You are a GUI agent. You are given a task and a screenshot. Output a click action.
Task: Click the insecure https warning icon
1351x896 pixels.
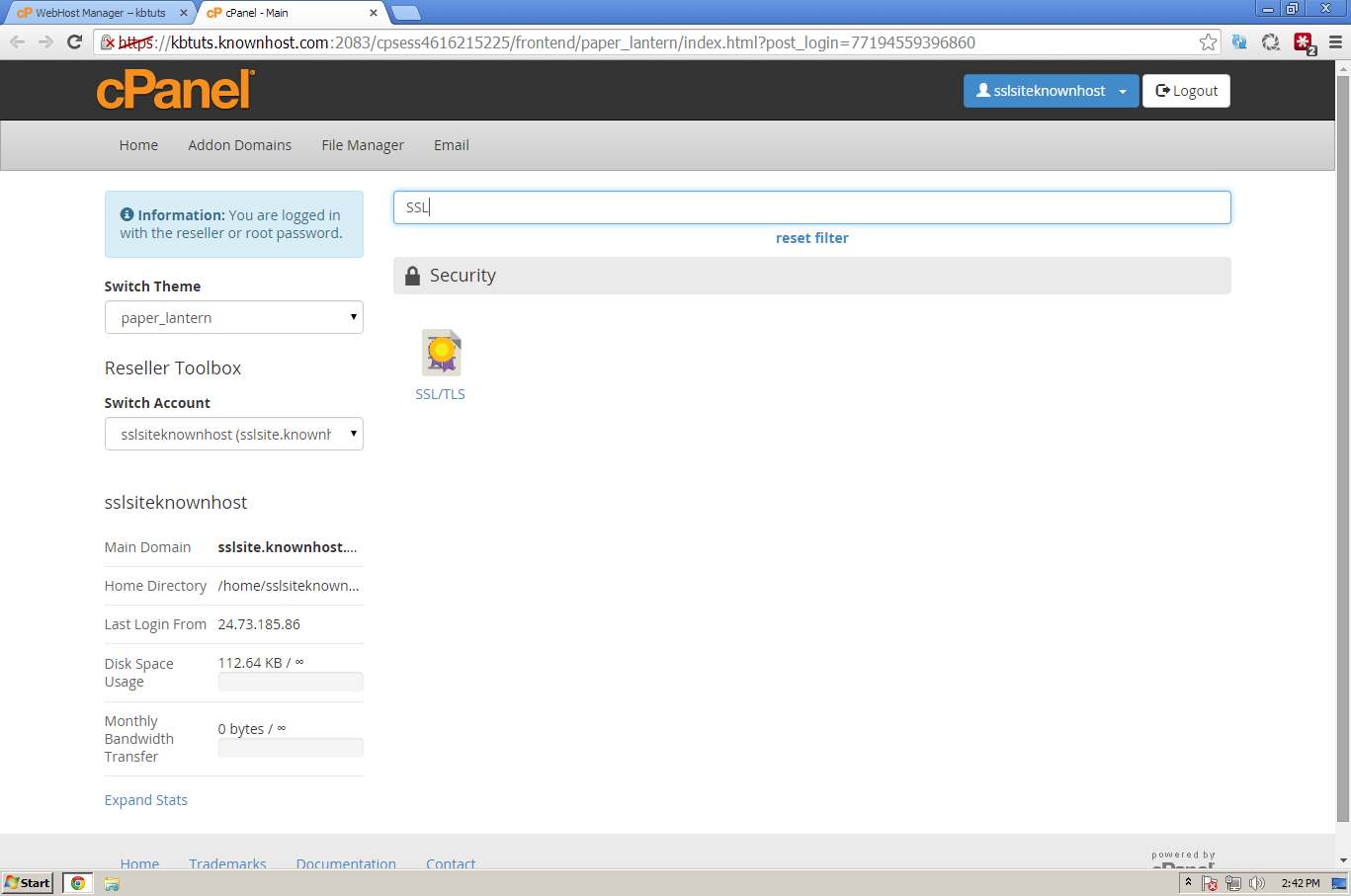point(108,42)
